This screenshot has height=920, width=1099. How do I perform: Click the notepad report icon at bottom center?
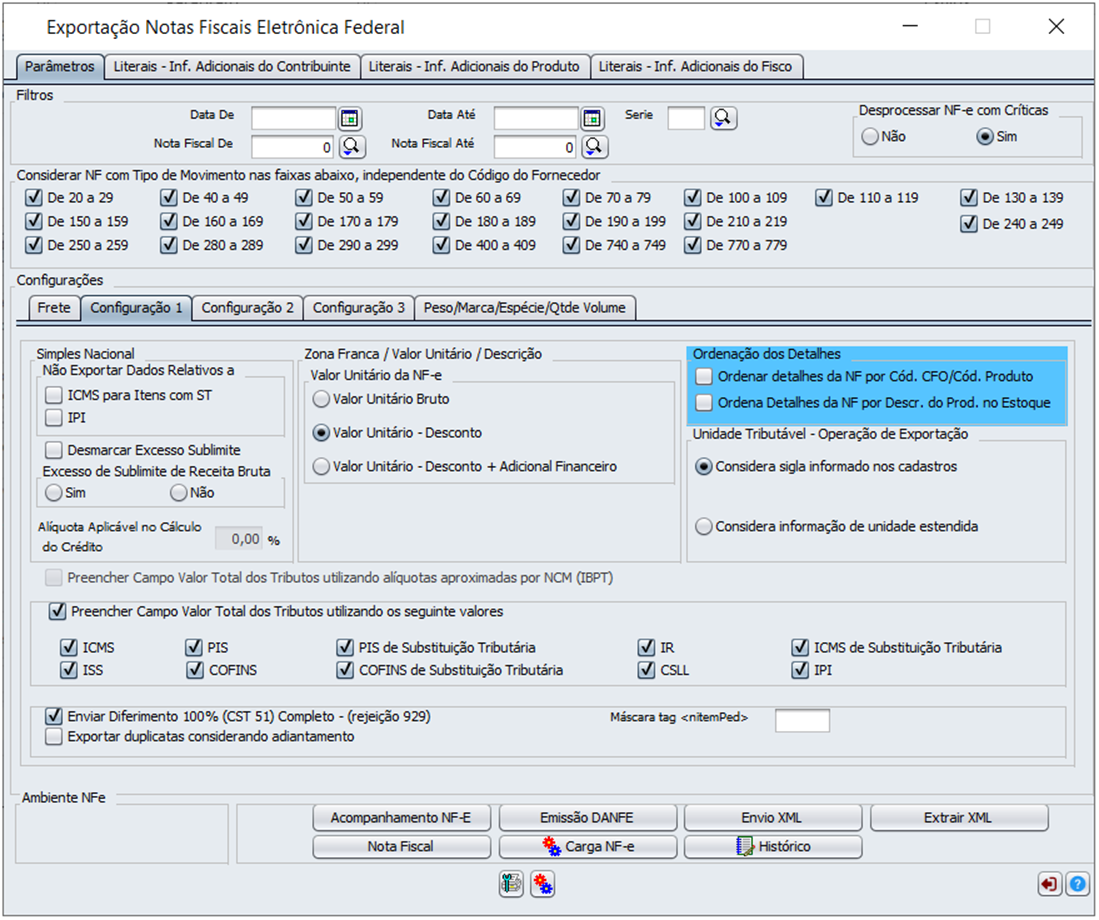[x=512, y=884]
